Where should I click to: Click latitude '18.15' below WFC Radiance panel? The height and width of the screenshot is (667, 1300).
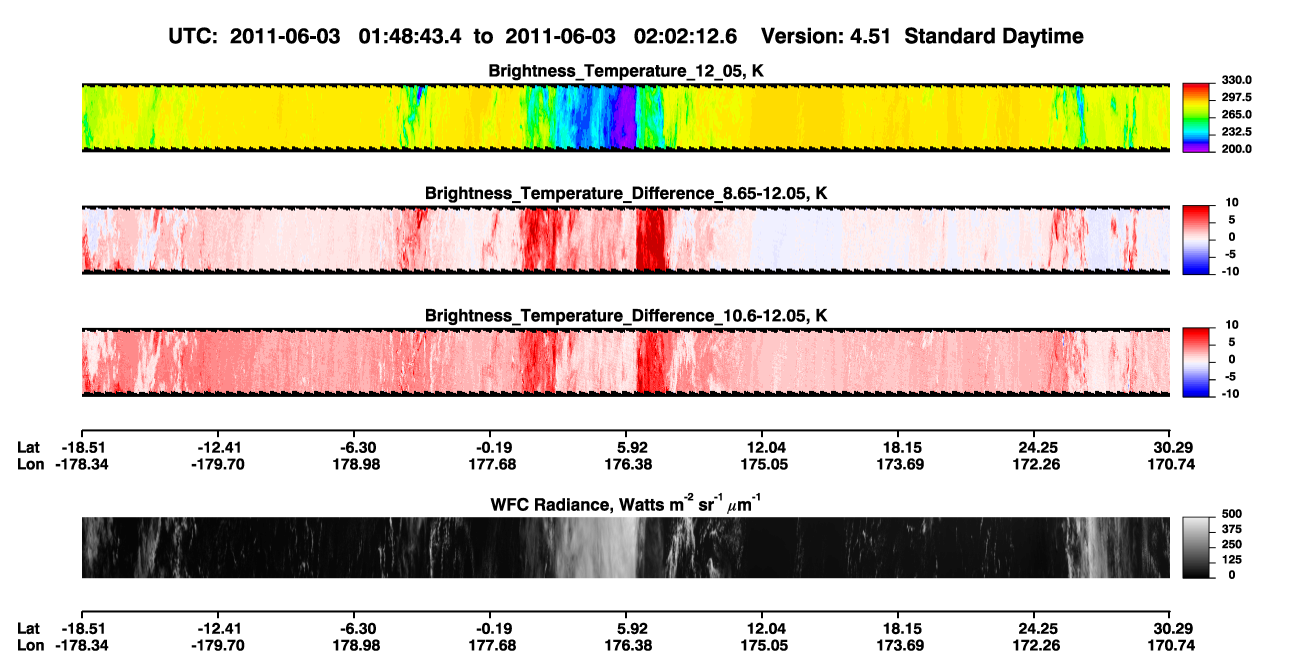click(x=901, y=628)
